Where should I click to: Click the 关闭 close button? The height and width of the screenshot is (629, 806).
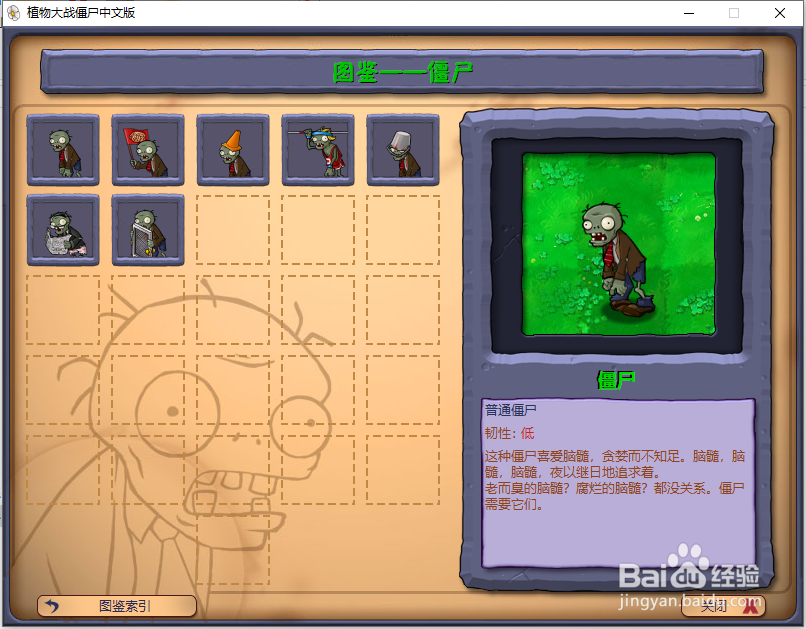point(723,606)
